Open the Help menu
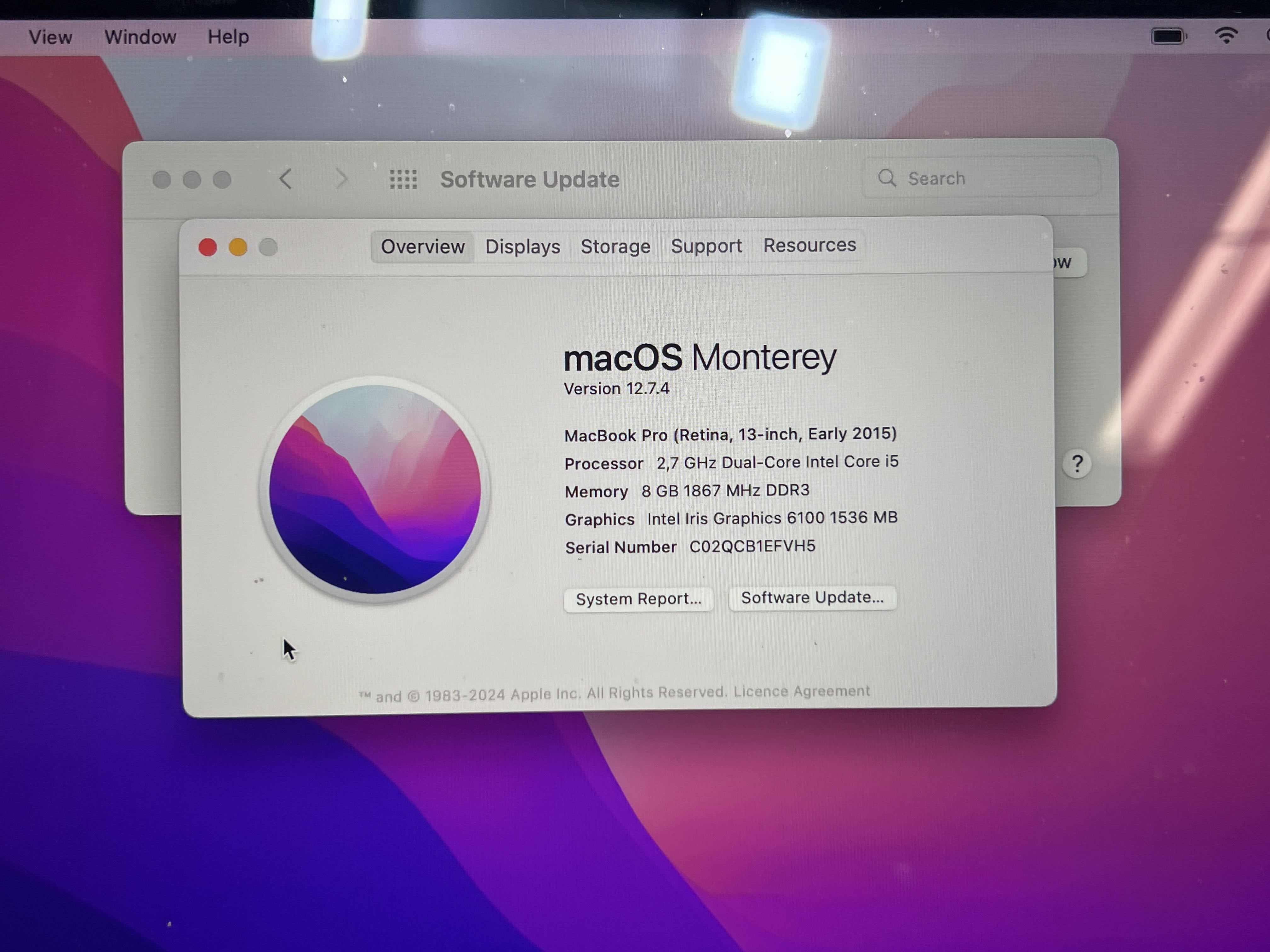1270x952 pixels. coord(228,37)
